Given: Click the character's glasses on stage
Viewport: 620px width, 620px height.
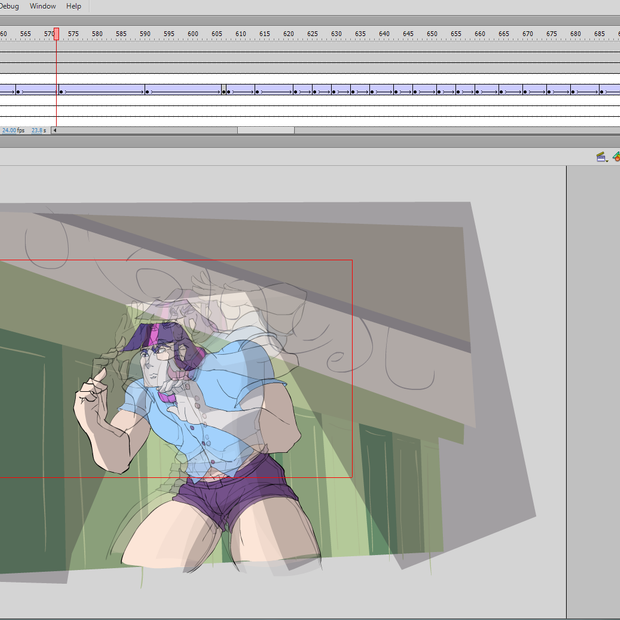Looking at the screenshot, I should (x=158, y=352).
